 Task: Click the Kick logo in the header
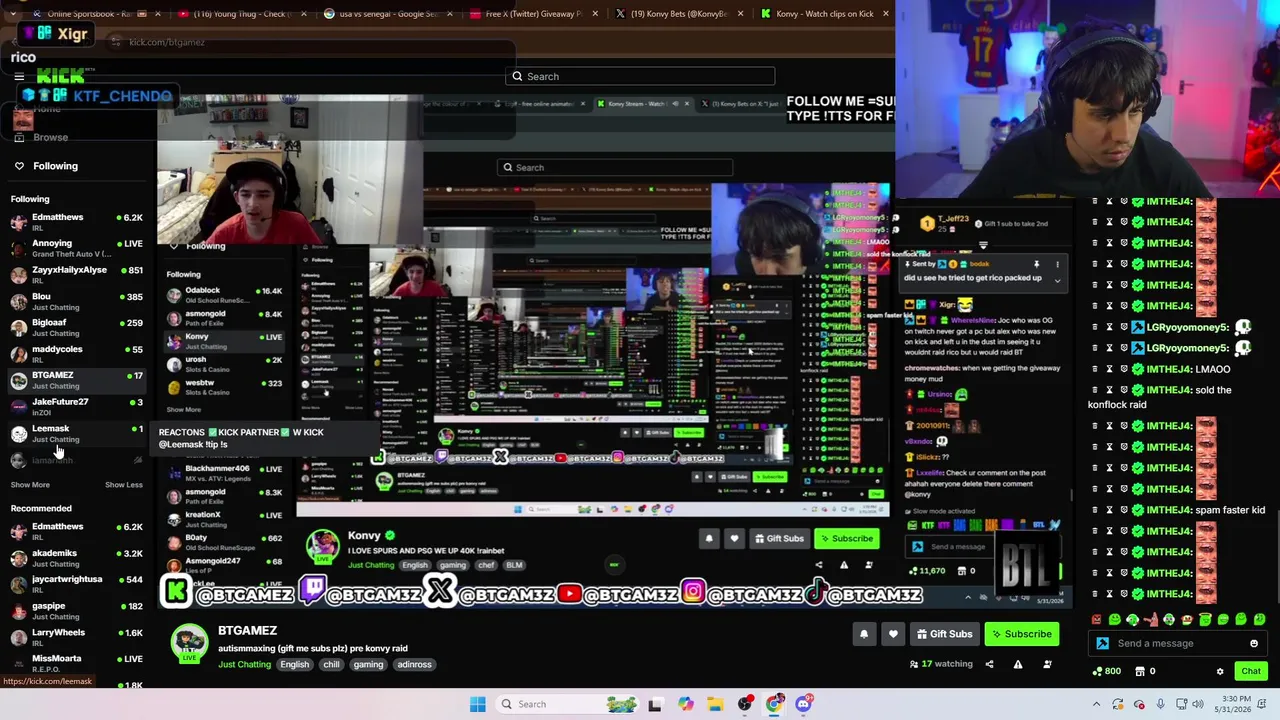[61, 76]
